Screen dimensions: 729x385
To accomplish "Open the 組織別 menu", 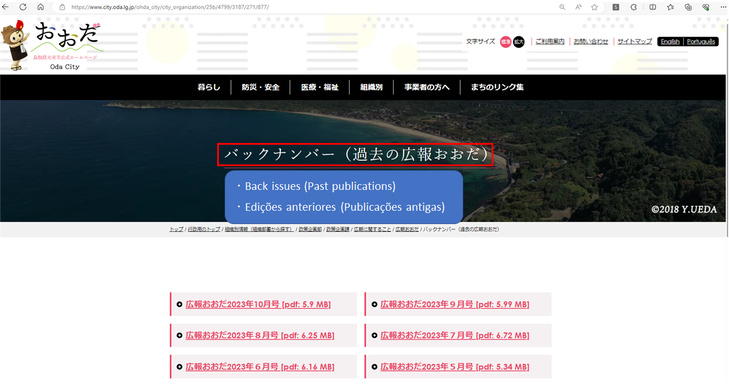I will pyautogui.click(x=371, y=87).
